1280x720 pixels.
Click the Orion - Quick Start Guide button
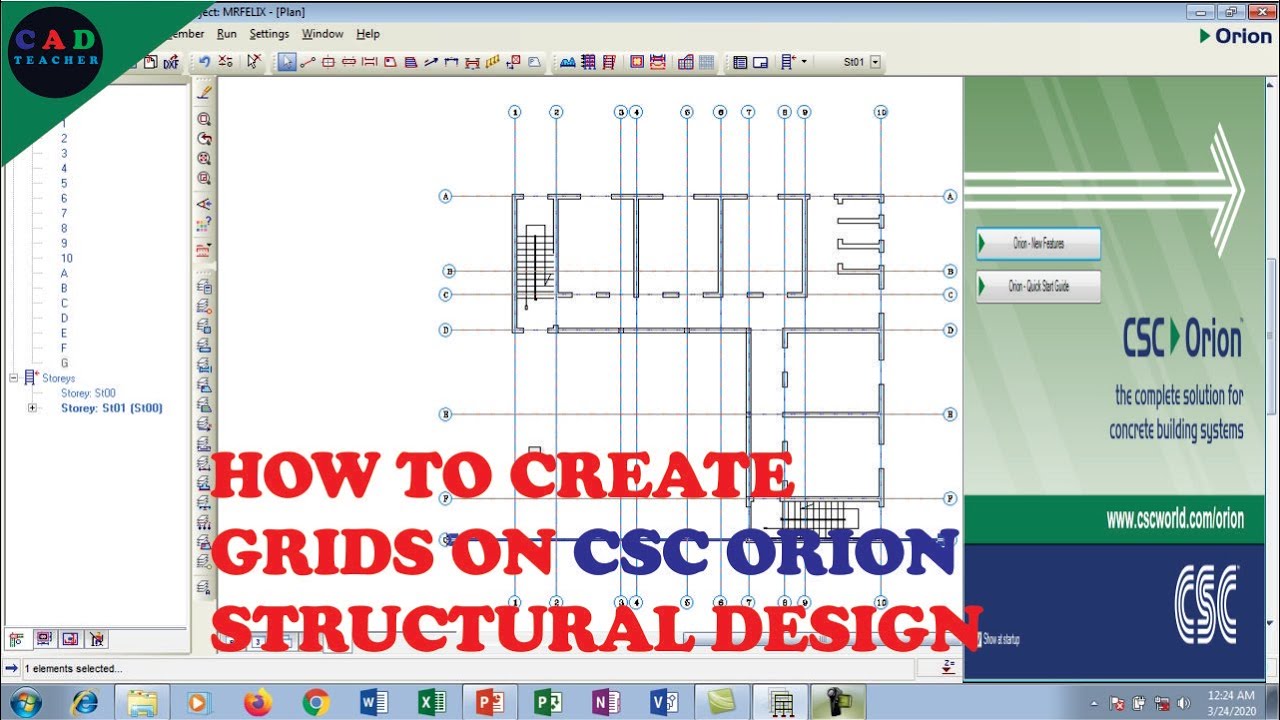pos(1039,287)
